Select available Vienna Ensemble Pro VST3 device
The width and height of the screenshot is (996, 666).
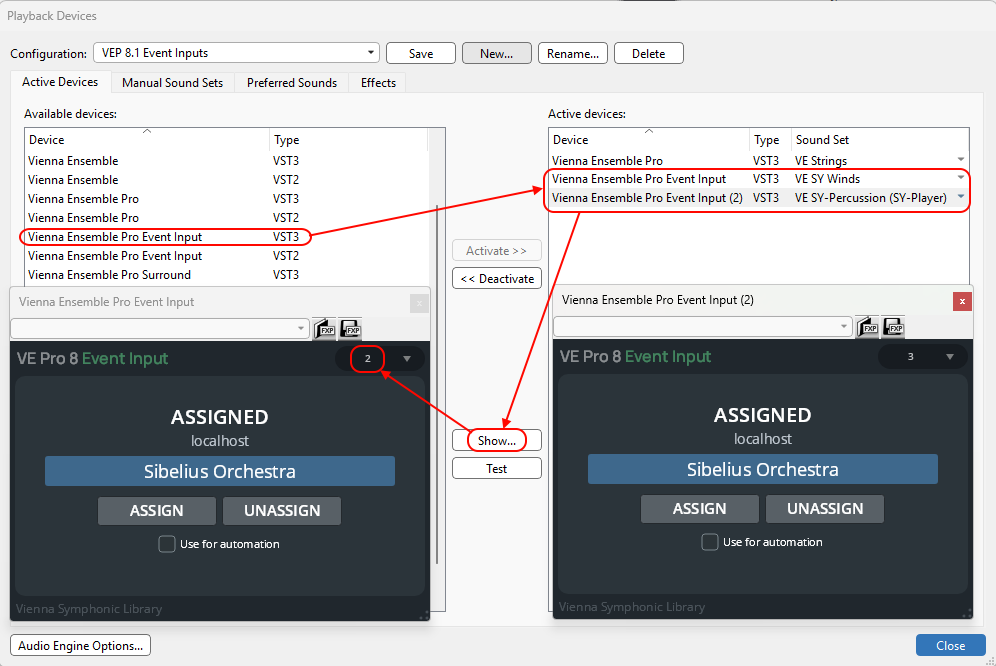[x=227, y=199]
